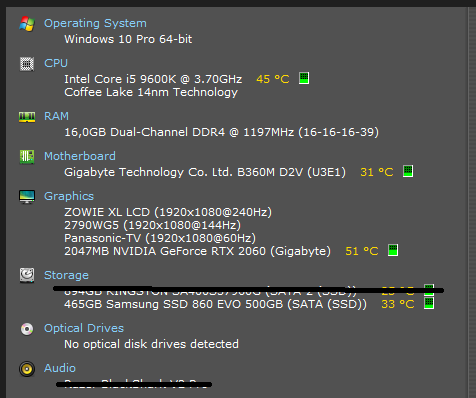Viewport: 476px width, 398px height.
Task: Open the Motherboard section link
Action: [80, 156]
